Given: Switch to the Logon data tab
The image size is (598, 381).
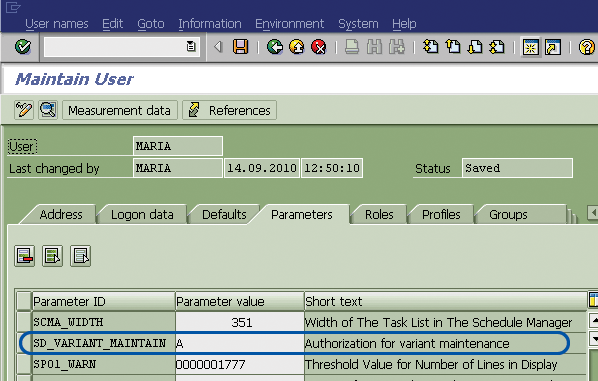Looking at the screenshot, I should [142, 215].
